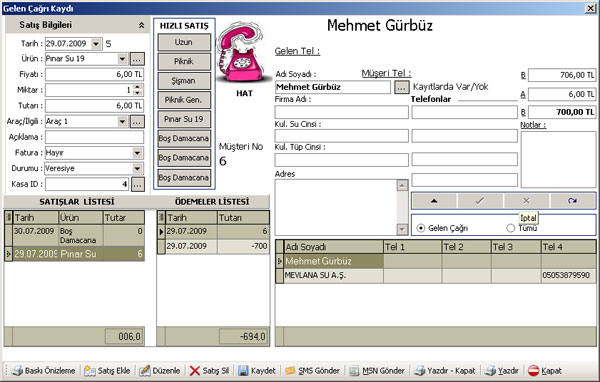
Task: Collapse the Satış Bilgileri panel
Action: tap(141, 25)
